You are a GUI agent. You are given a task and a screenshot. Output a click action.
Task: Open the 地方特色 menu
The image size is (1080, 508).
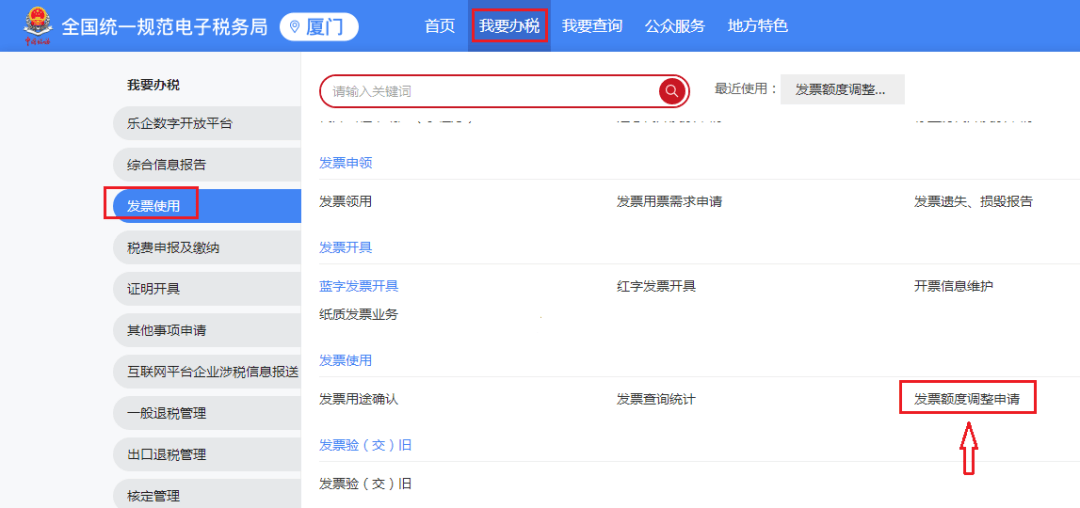pos(757,26)
